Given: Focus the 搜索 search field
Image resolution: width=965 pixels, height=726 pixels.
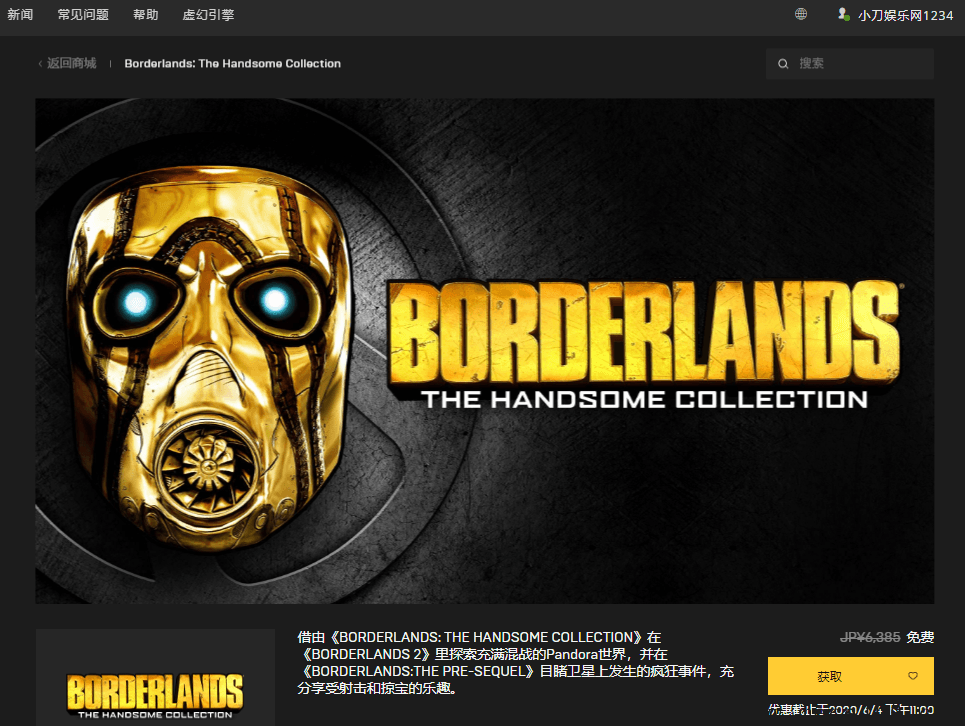Looking at the screenshot, I should coord(860,64).
